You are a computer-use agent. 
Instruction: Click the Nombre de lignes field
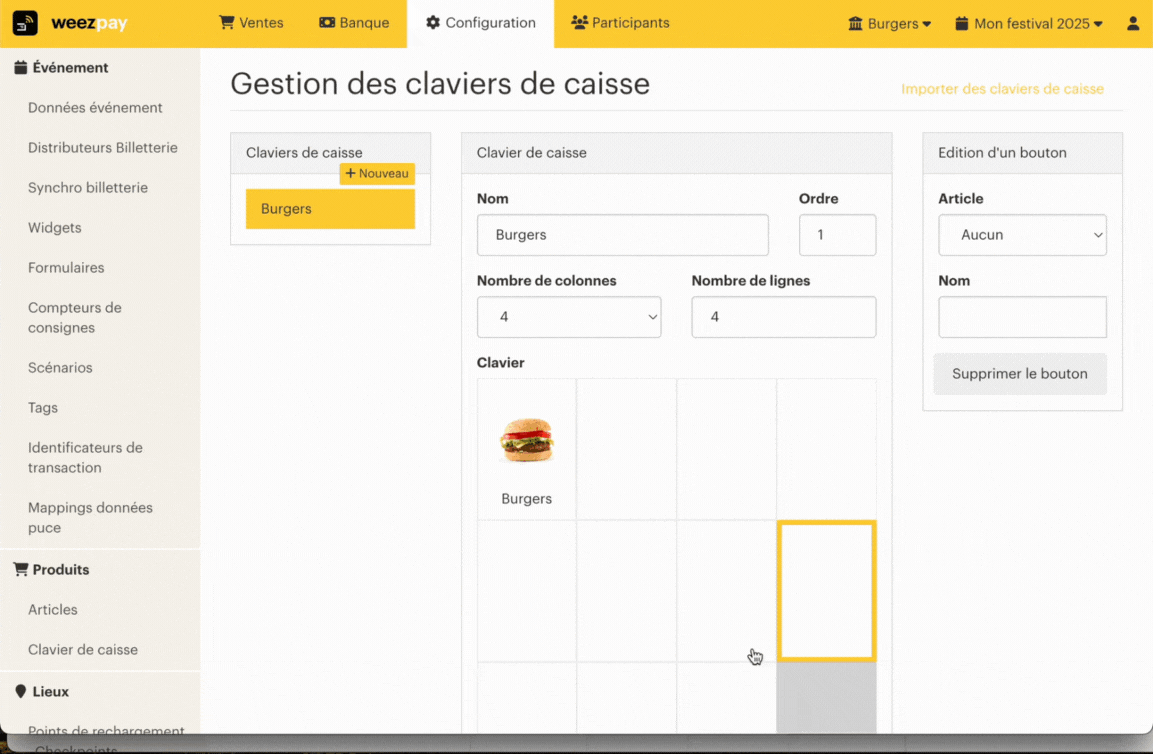tap(784, 317)
